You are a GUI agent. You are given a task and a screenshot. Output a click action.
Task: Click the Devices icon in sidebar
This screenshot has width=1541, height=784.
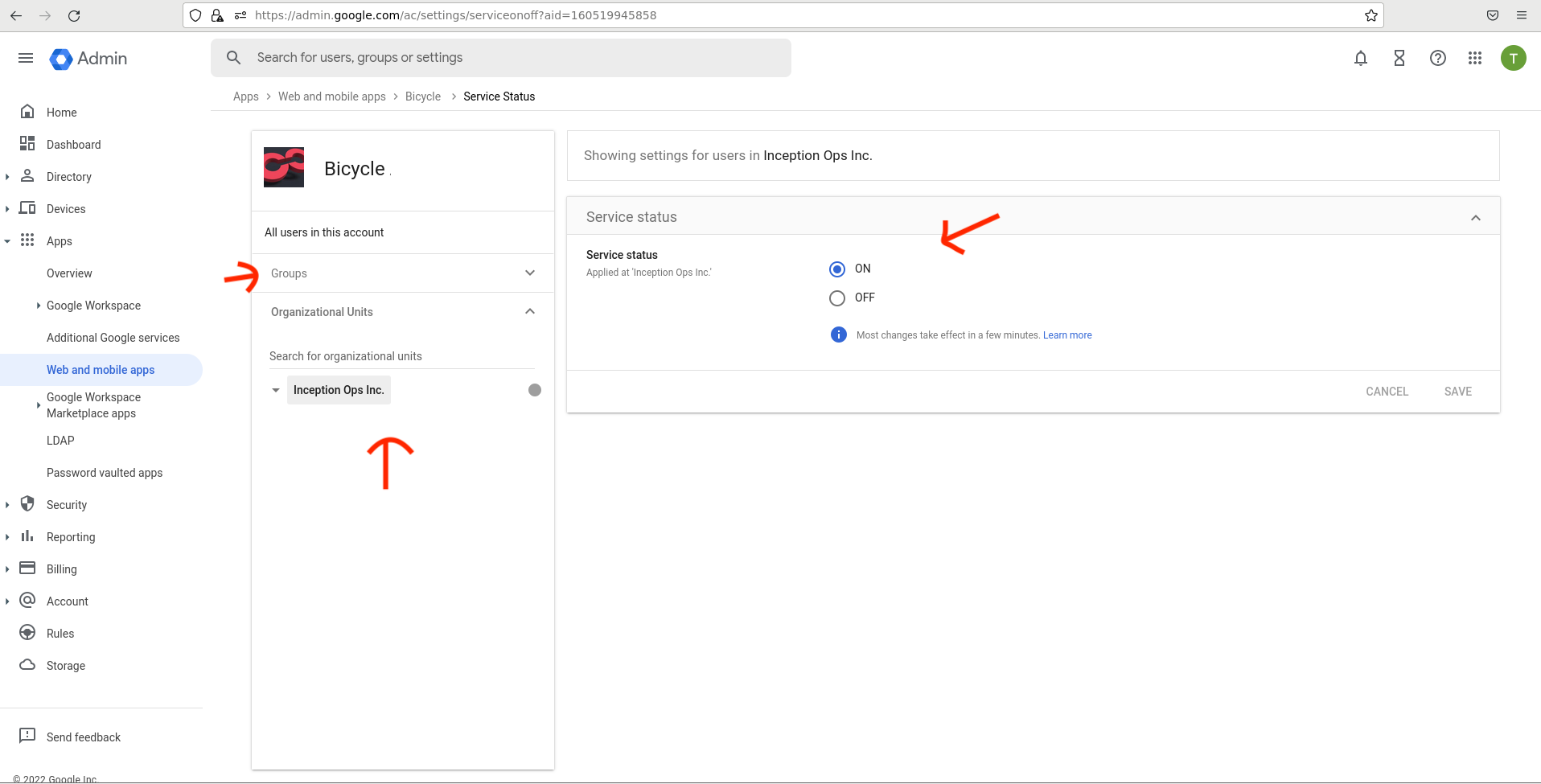pyautogui.click(x=27, y=208)
